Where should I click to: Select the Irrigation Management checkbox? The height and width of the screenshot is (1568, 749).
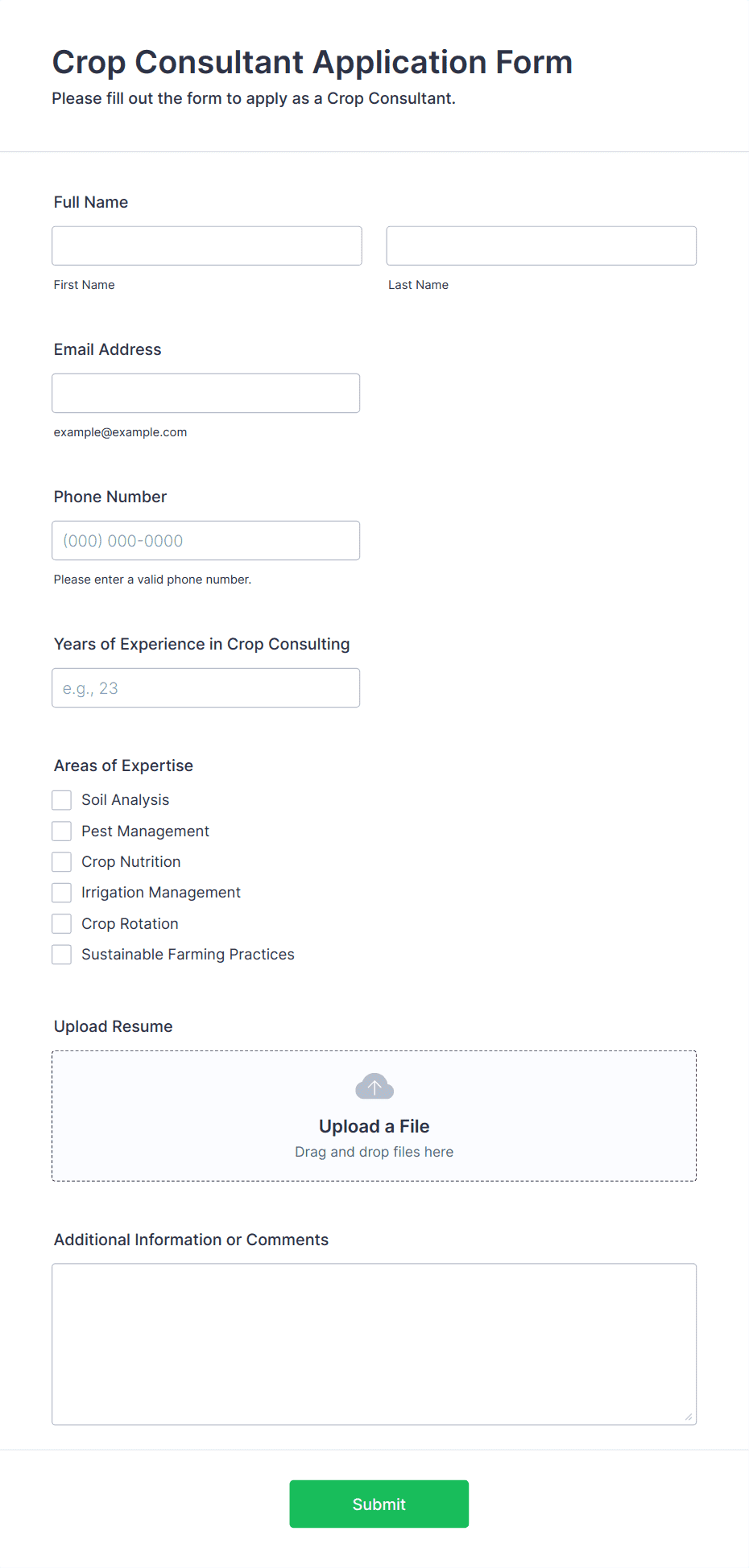pyautogui.click(x=62, y=893)
